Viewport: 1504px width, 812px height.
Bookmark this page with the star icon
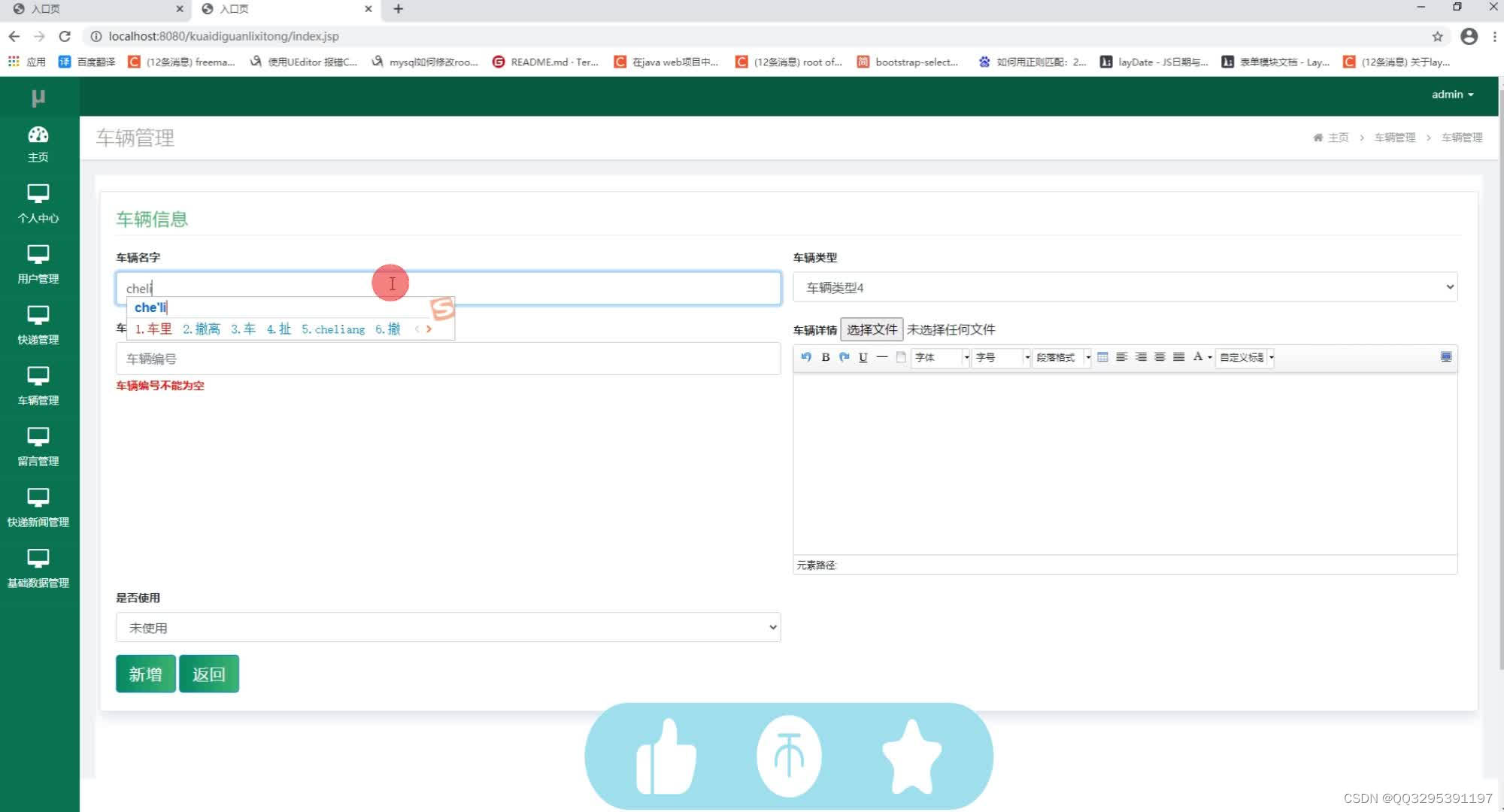click(1437, 36)
